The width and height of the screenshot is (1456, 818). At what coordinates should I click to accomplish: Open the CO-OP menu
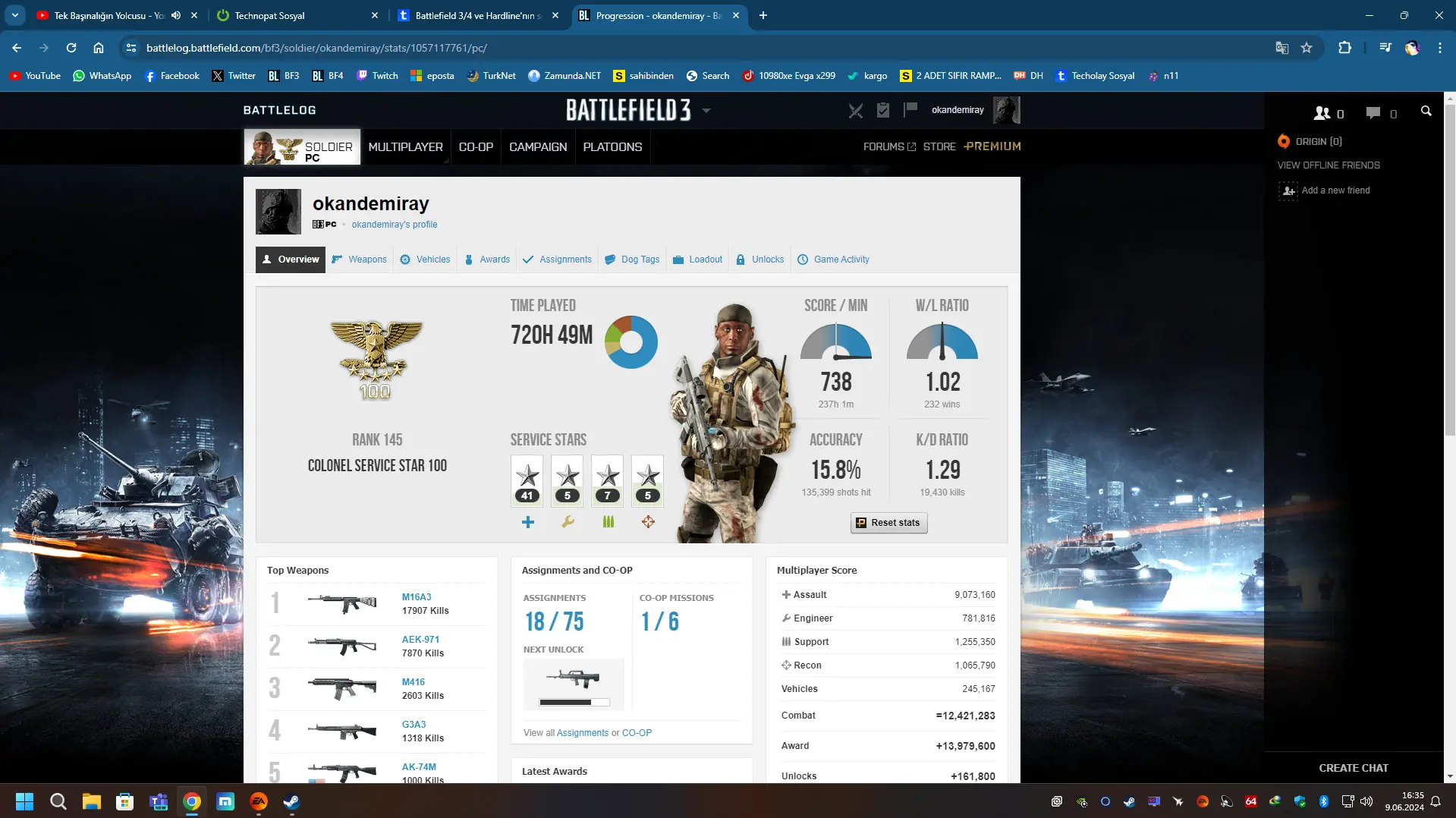coord(476,146)
